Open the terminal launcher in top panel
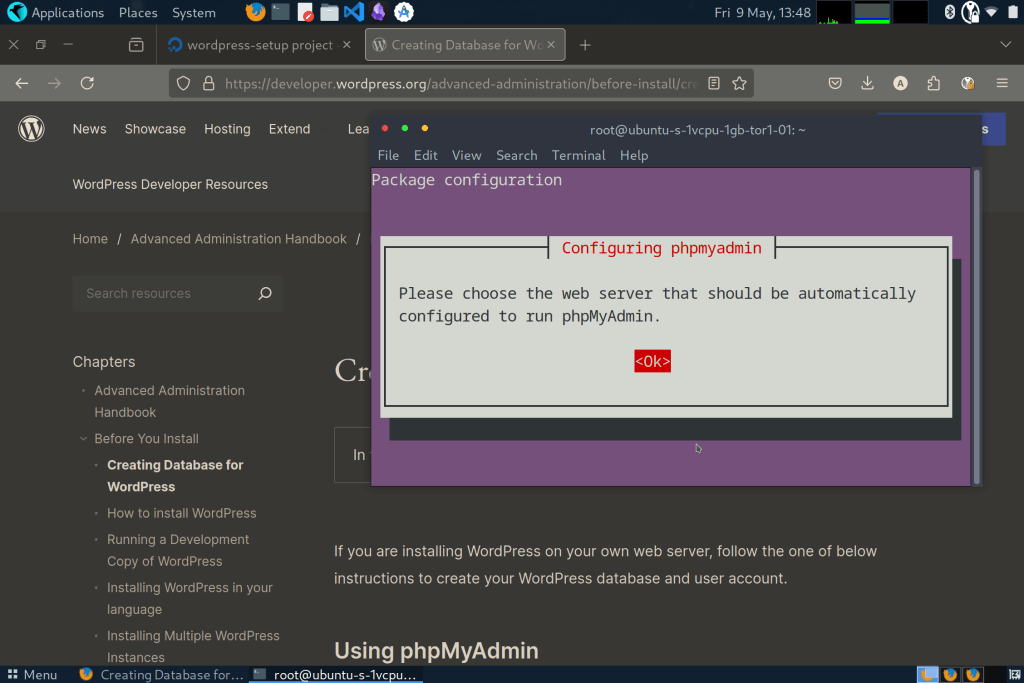 click(280, 12)
